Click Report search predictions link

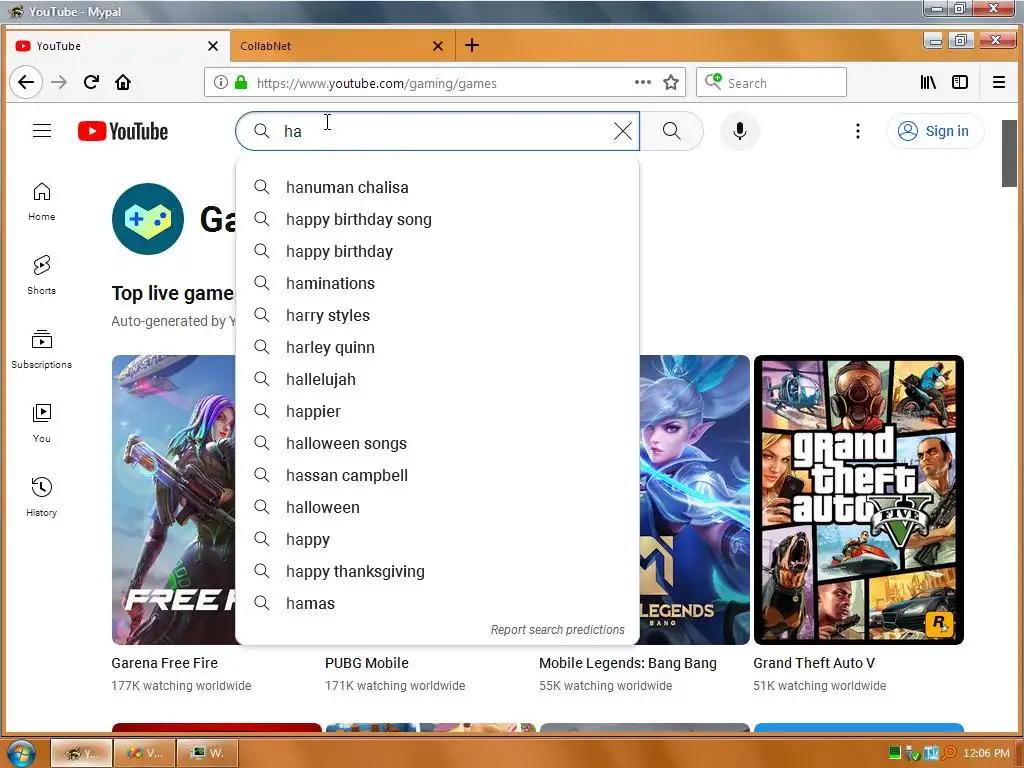tap(557, 630)
